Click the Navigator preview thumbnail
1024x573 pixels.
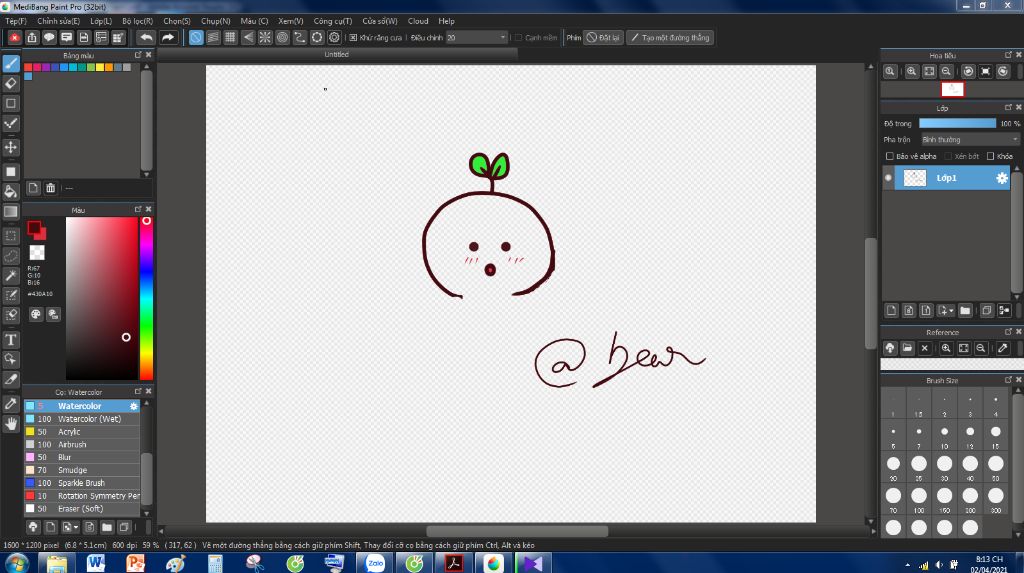(x=952, y=90)
